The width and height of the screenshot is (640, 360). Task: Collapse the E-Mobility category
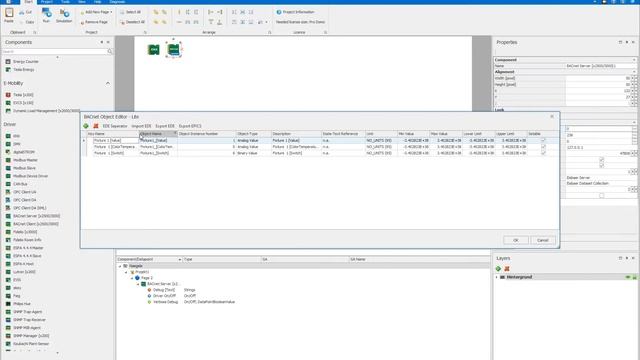point(108,83)
